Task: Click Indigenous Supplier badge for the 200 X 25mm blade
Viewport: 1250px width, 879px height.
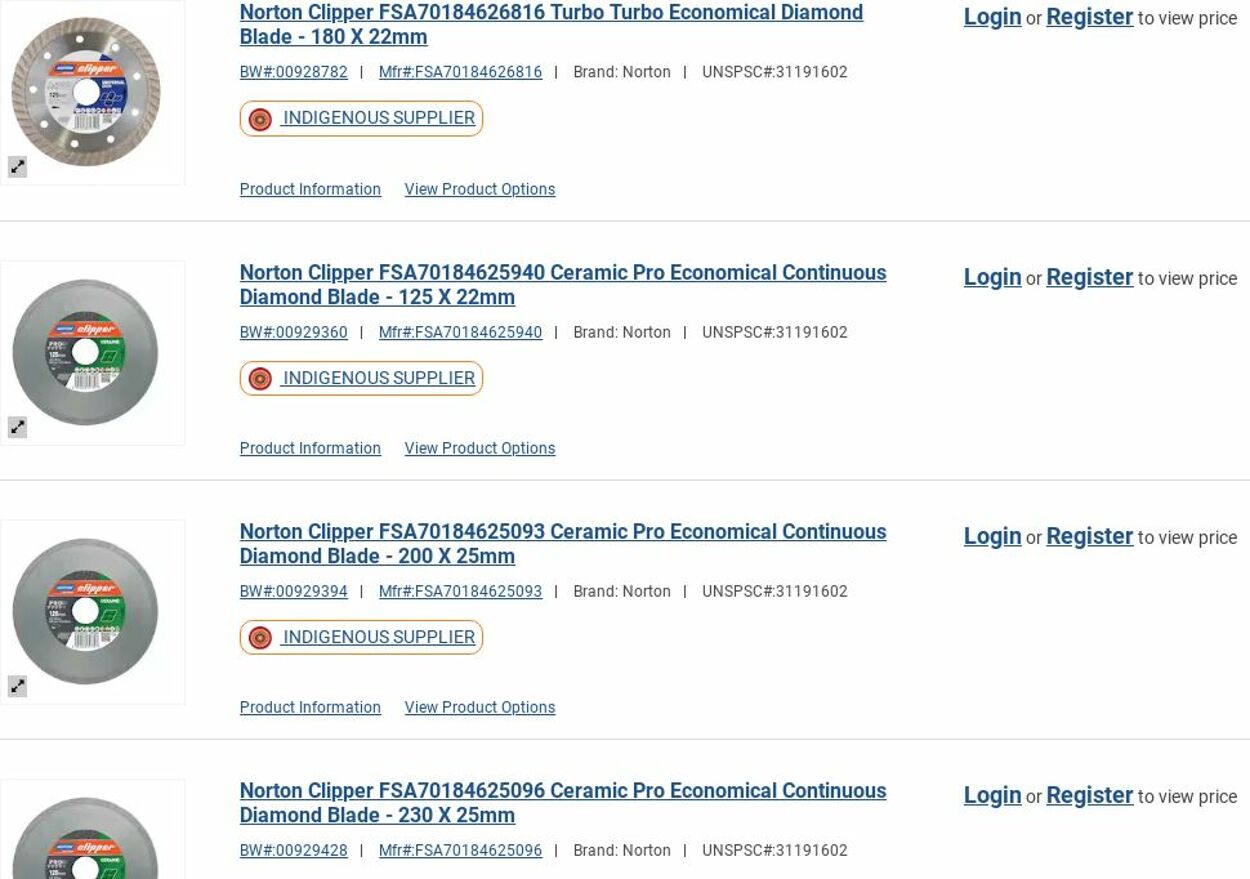Action: 361,637
